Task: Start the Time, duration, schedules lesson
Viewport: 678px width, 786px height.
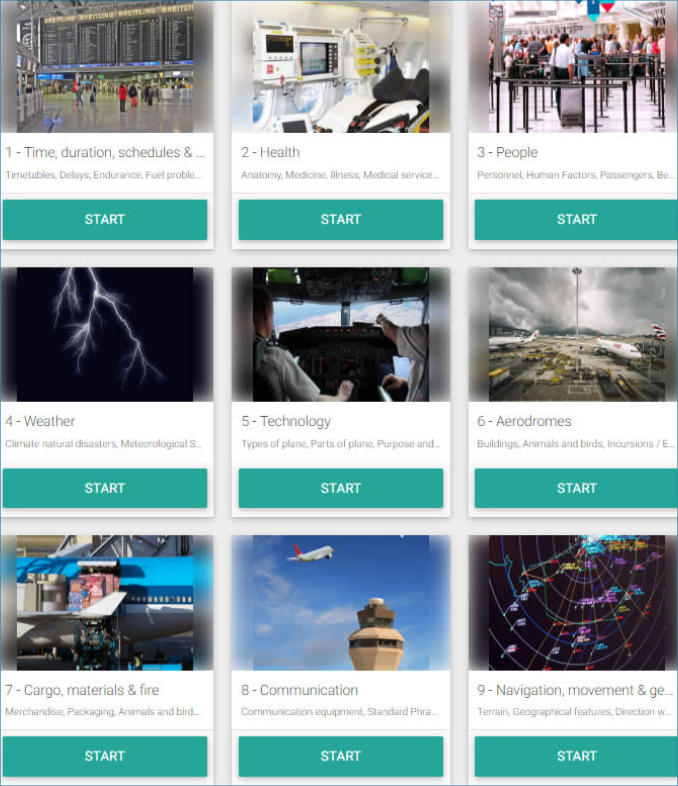Action: pos(105,220)
